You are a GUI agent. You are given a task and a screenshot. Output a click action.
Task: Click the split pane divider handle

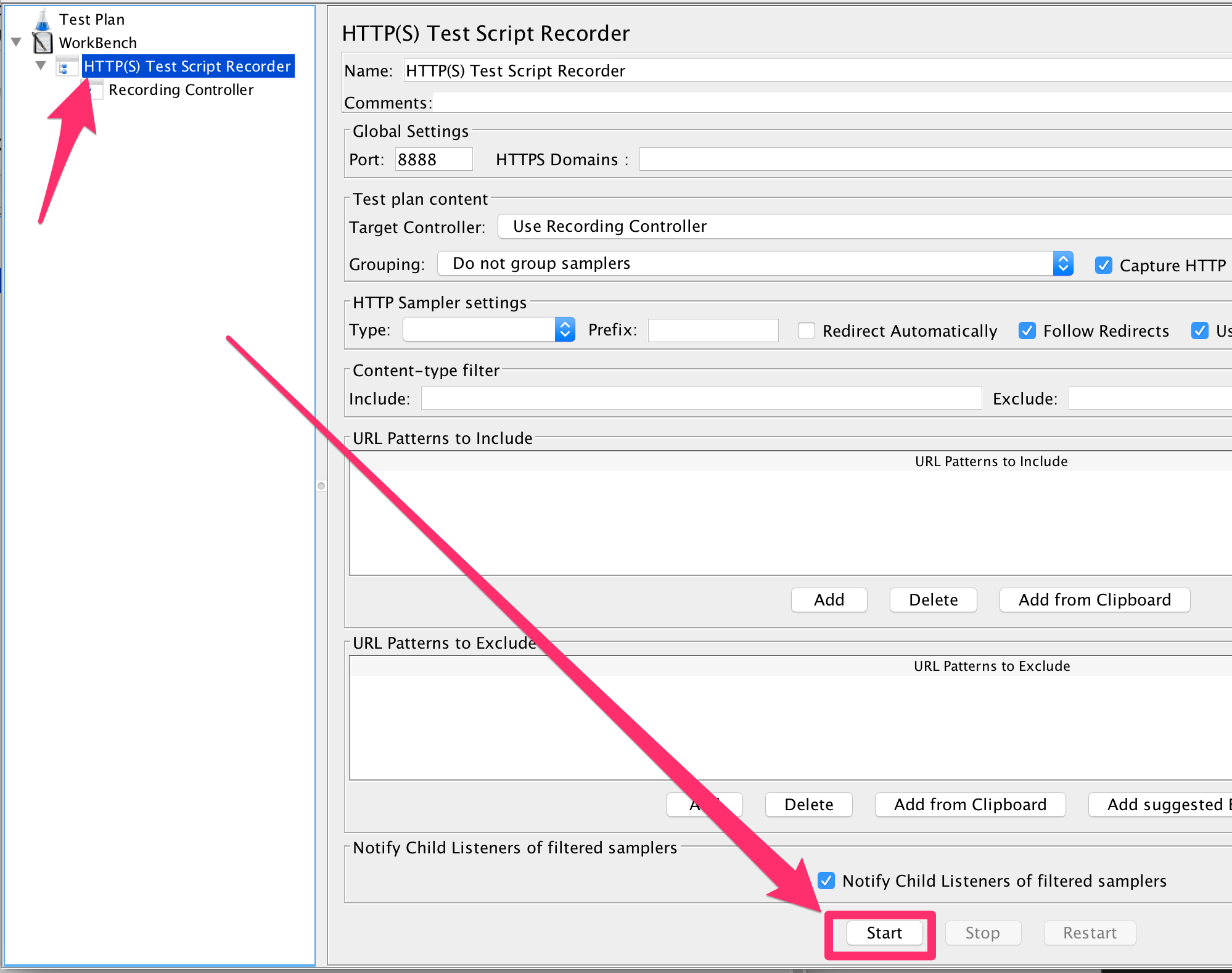[321, 486]
